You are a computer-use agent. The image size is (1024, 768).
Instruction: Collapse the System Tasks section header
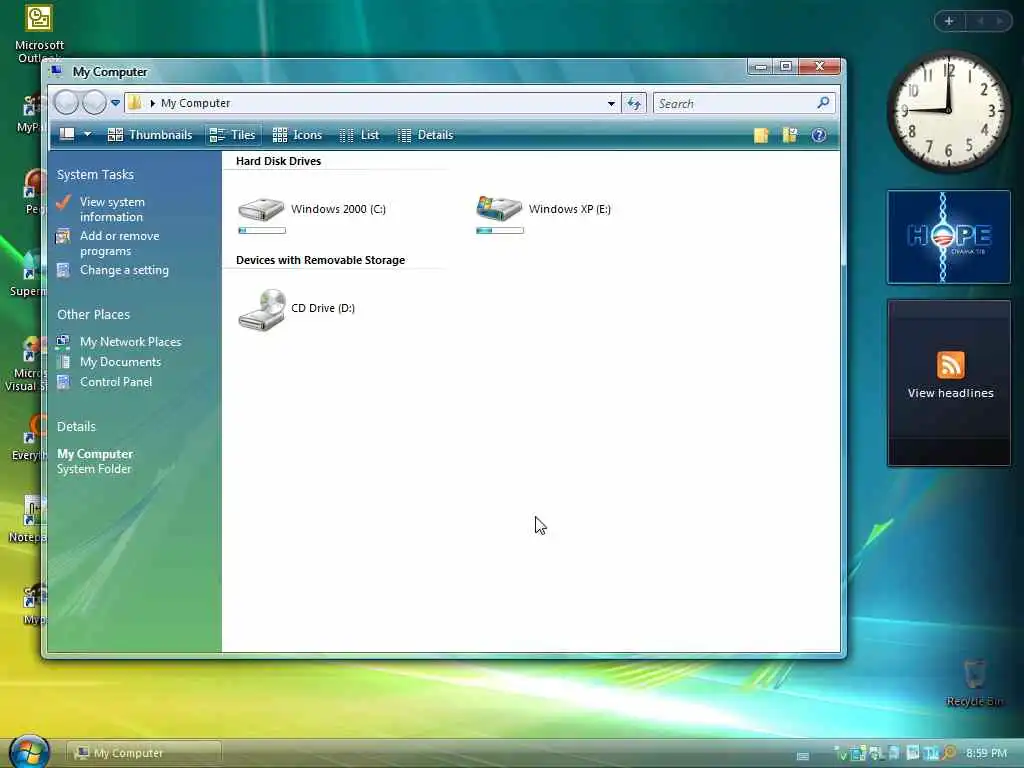click(95, 174)
